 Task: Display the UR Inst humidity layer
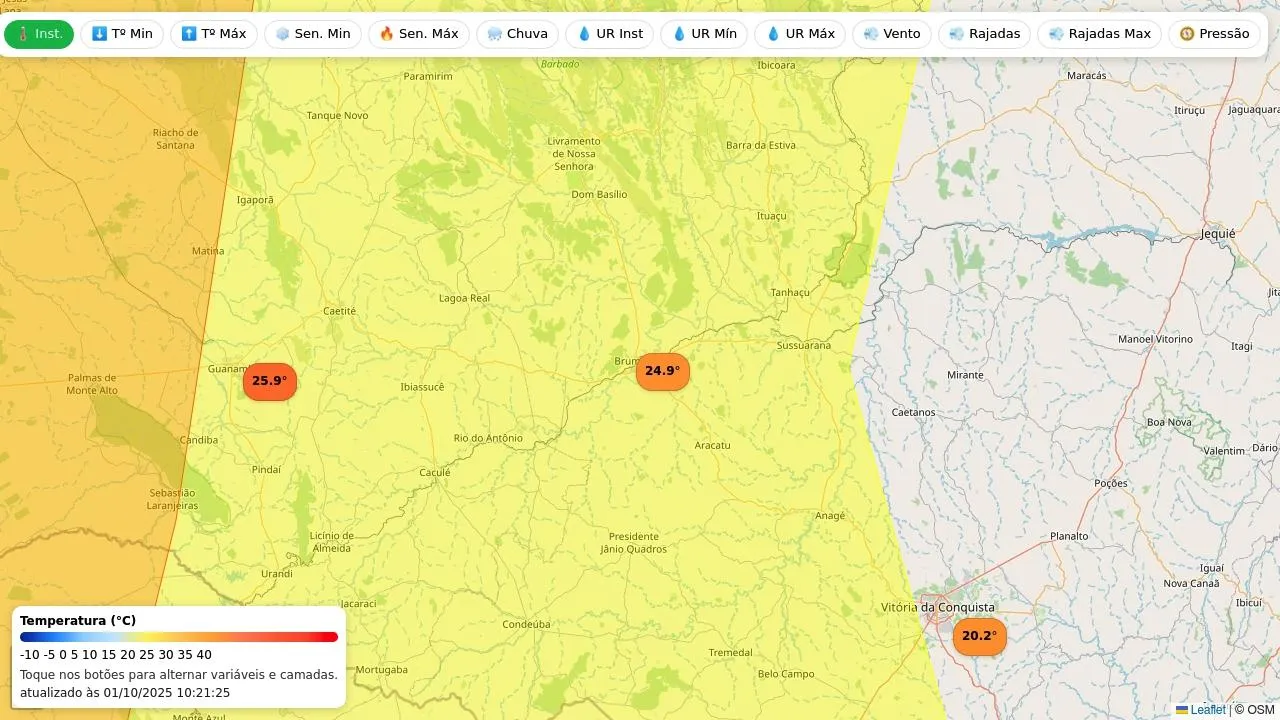click(x=610, y=34)
